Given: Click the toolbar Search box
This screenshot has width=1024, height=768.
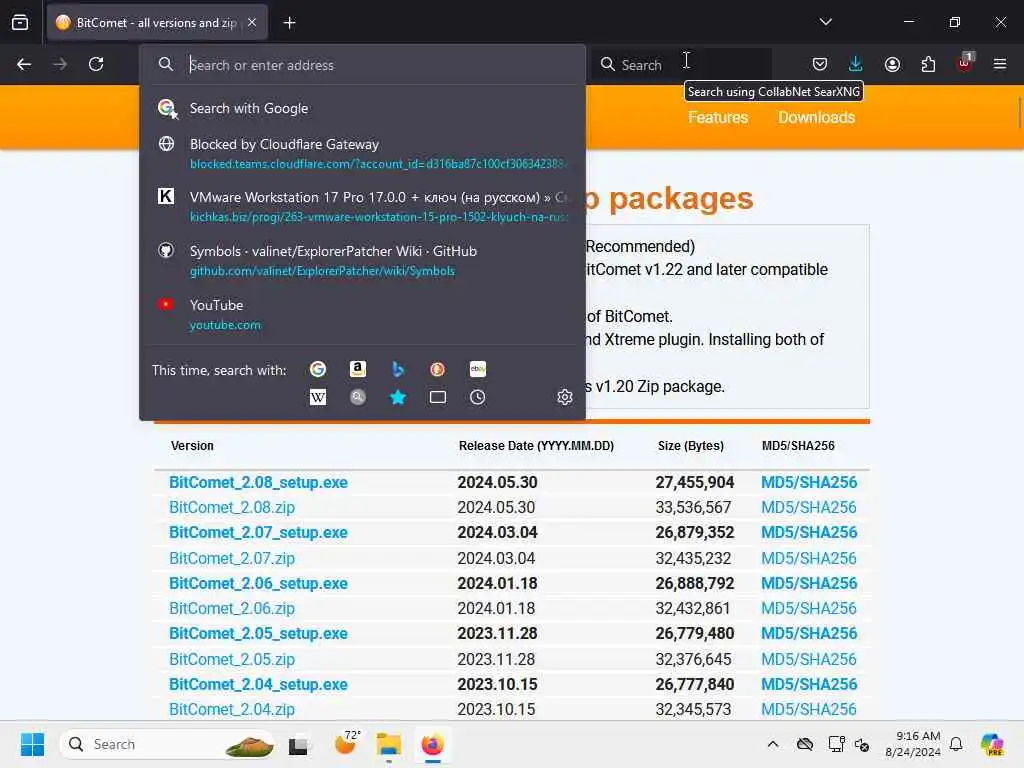Looking at the screenshot, I should click(x=682, y=65).
